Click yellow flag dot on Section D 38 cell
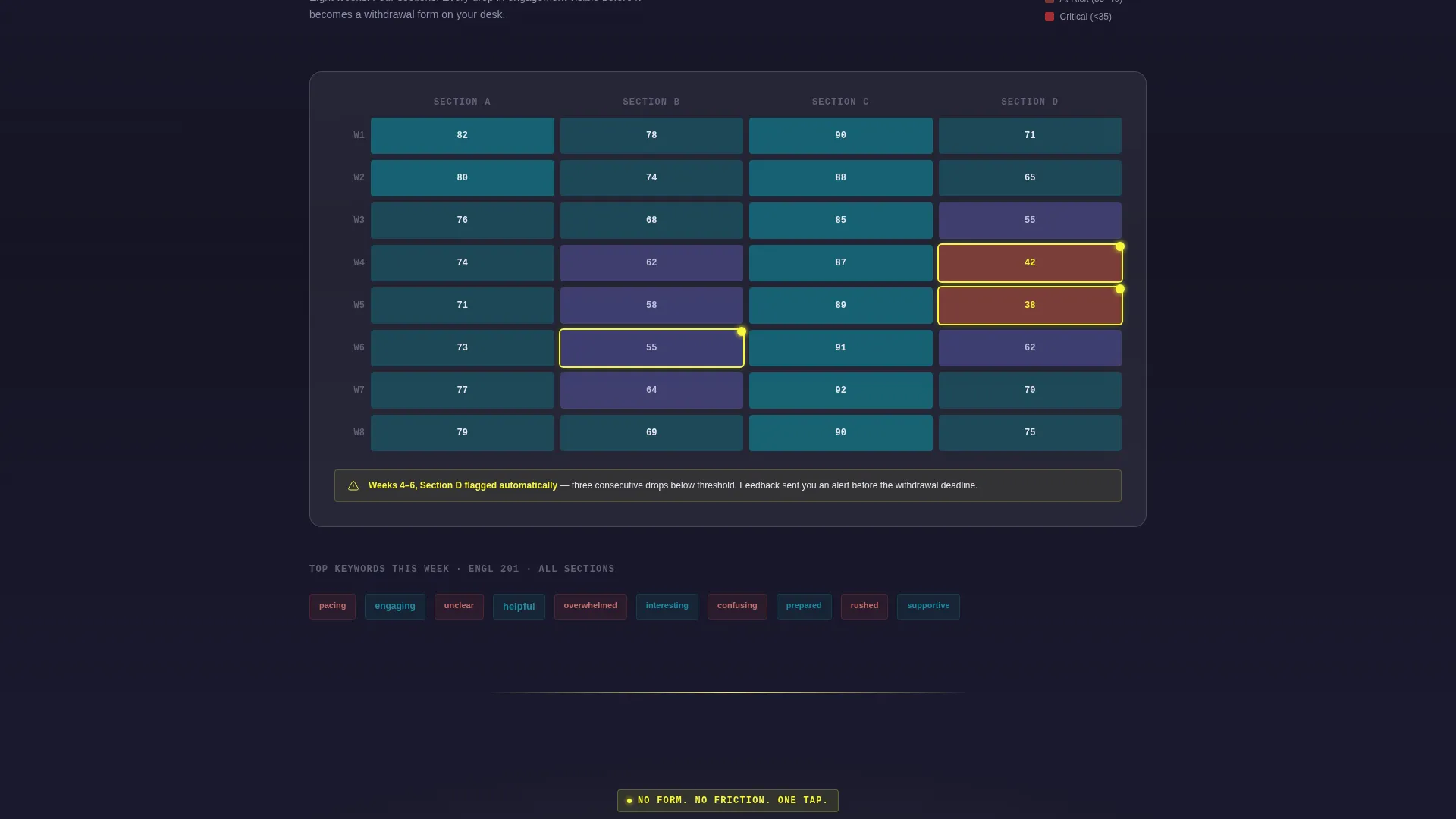Viewport: 1456px width, 819px height. click(1120, 289)
